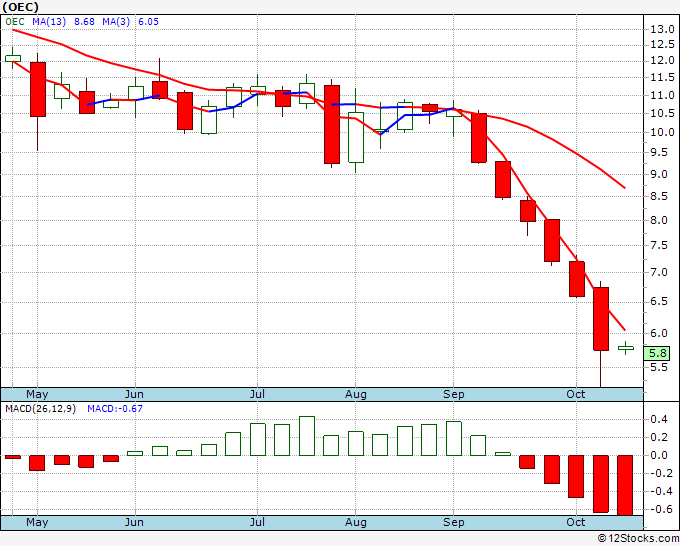680x546 pixels.
Task: Click the 10.0 price axis label
Action: (x=662, y=132)
